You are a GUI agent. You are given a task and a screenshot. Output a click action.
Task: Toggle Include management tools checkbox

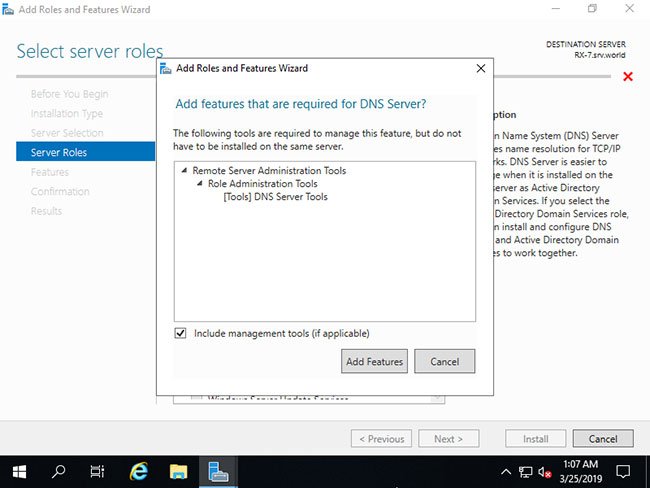(180, 333)
